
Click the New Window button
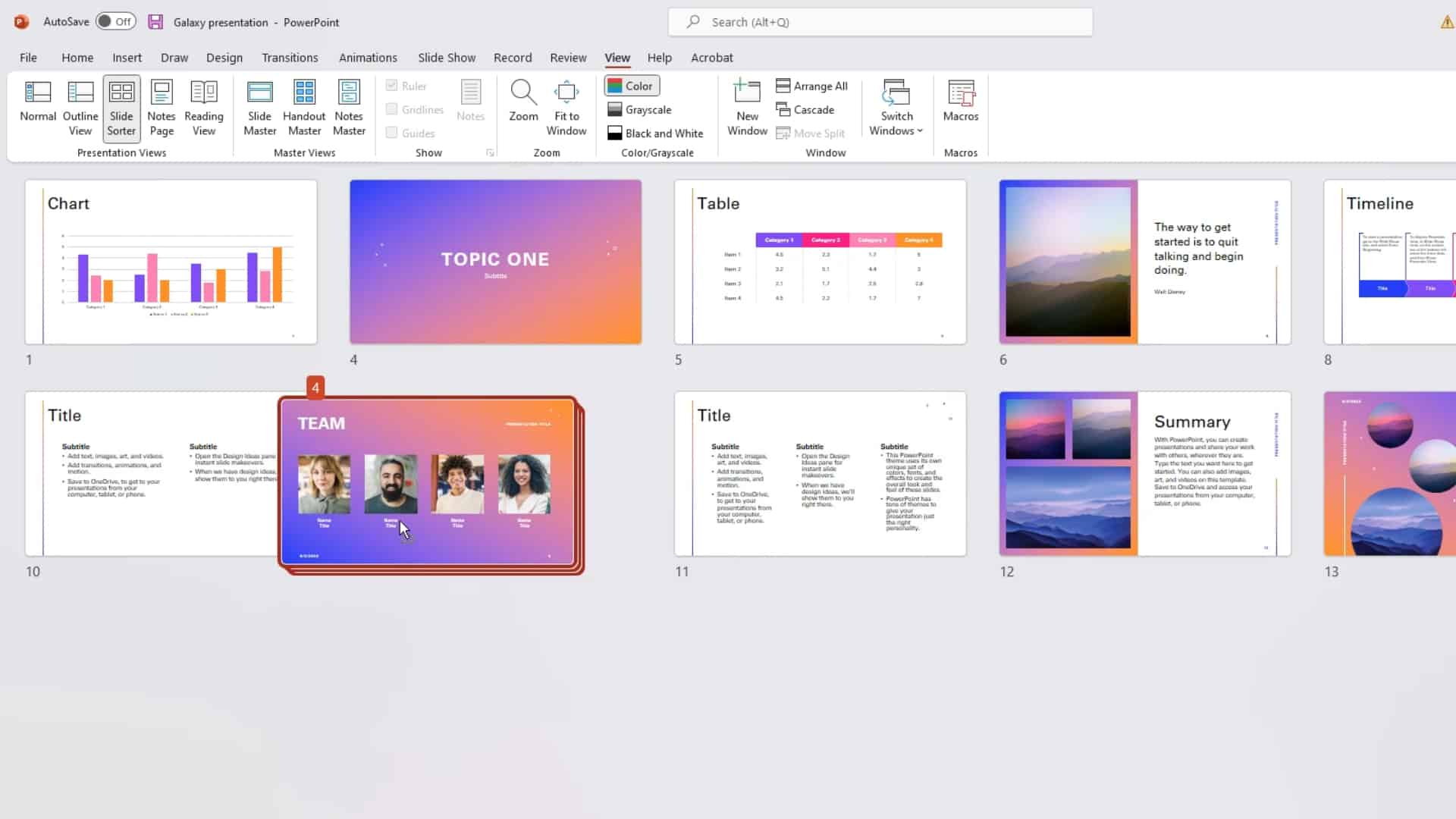pos(746,106)
